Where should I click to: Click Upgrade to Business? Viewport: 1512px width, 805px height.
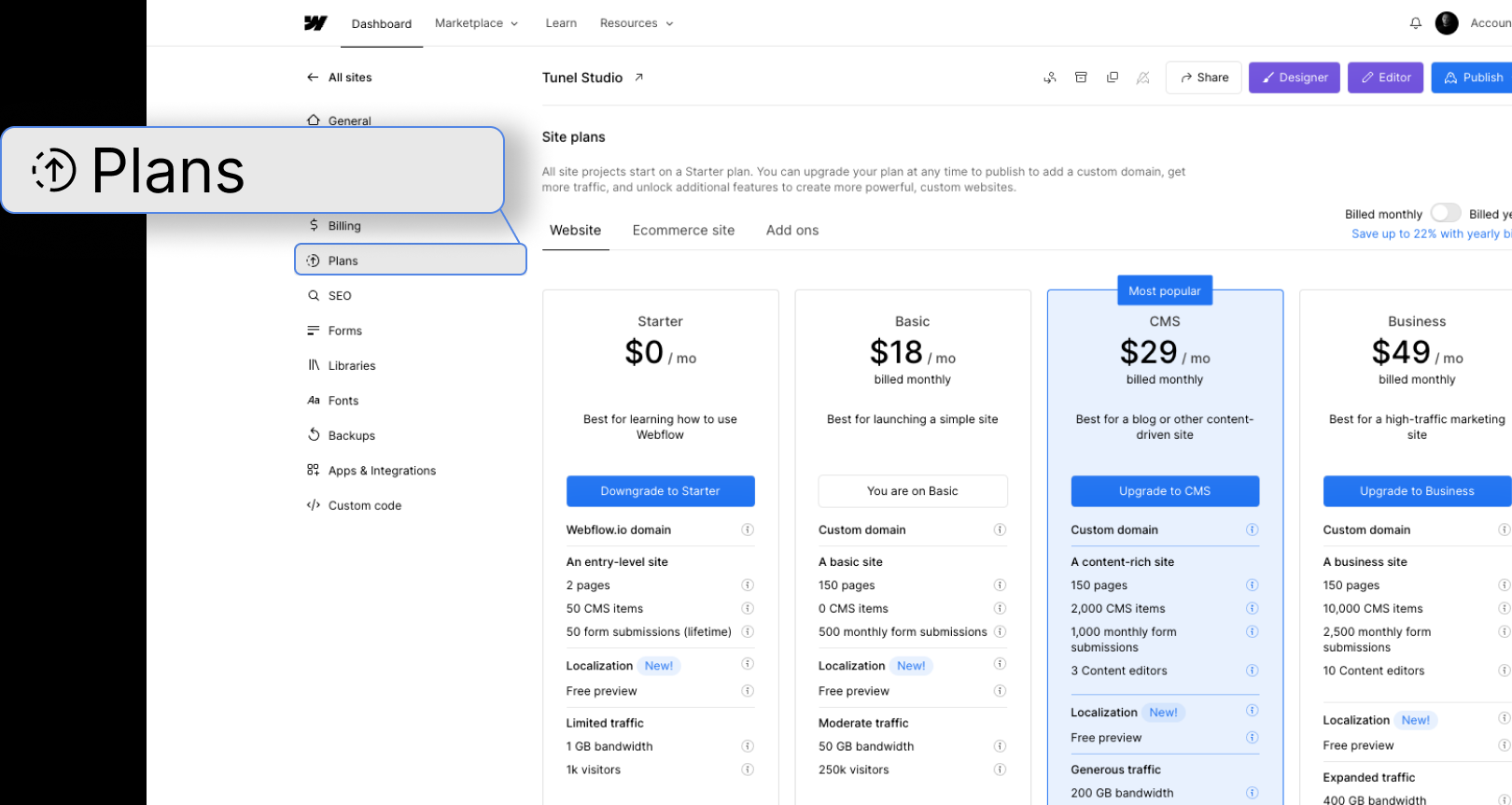[1417, 491]
